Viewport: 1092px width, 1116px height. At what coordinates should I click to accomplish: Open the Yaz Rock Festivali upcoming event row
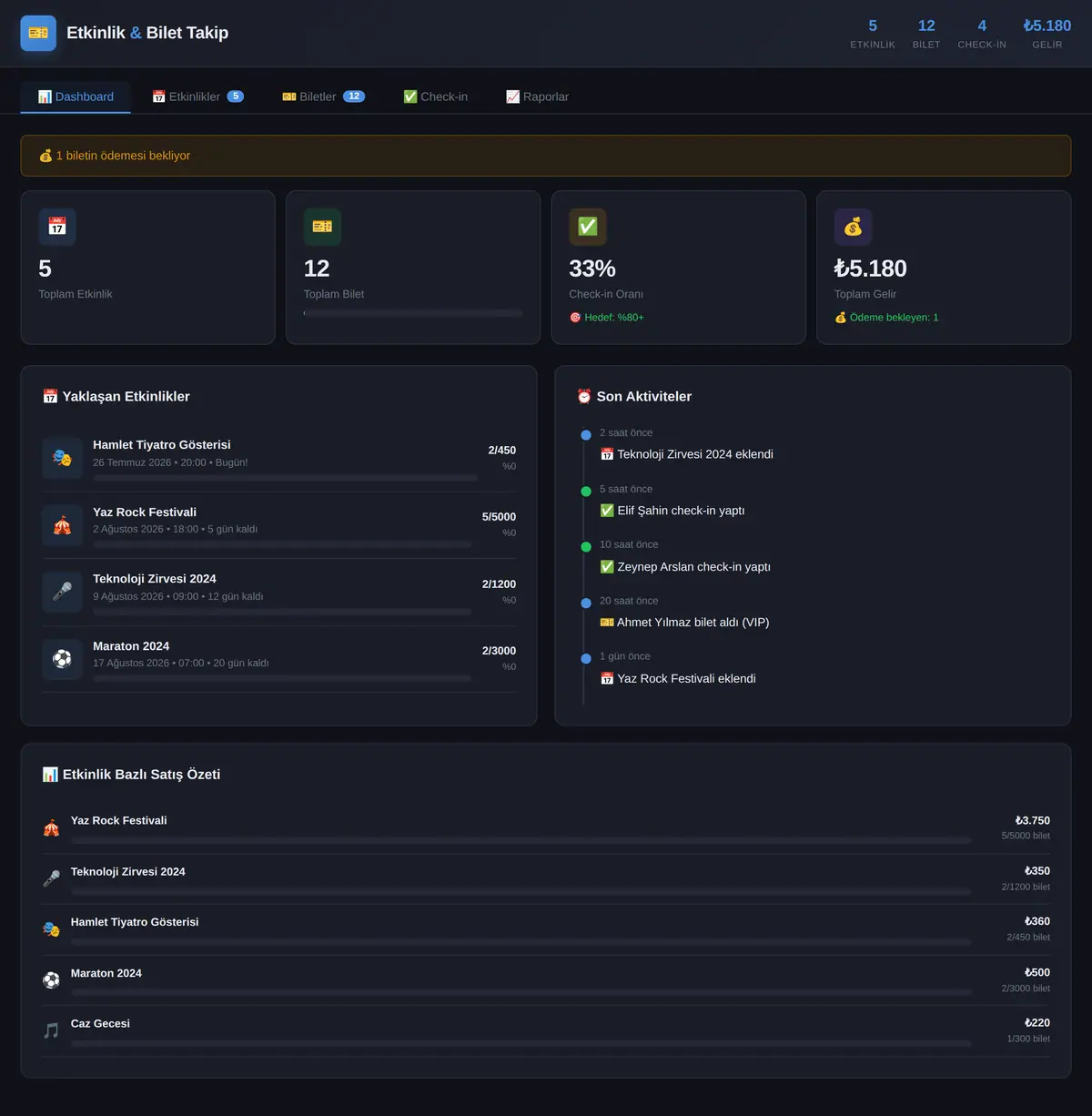tap(278, 525)
